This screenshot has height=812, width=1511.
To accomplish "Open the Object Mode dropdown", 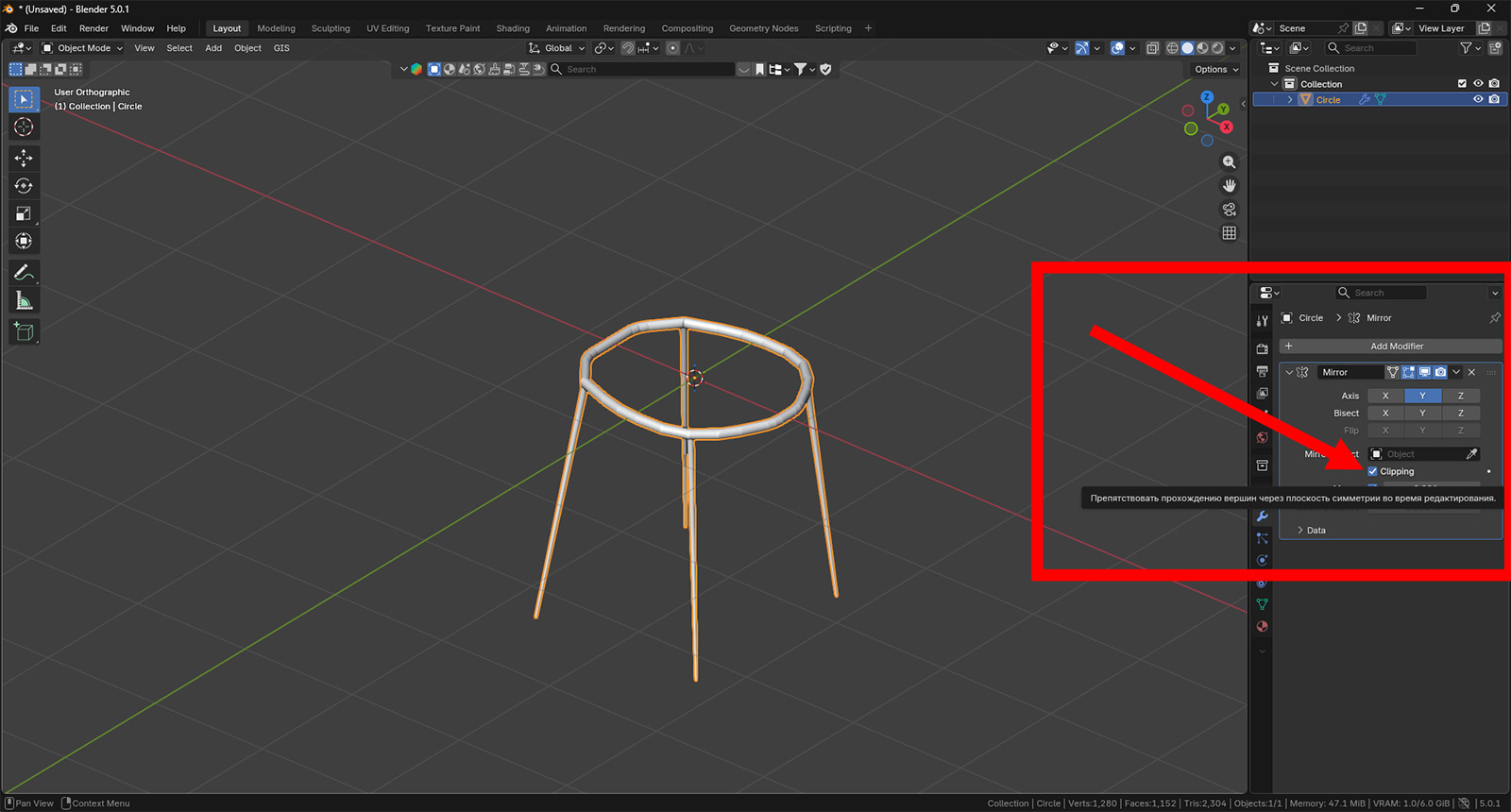I will coord(83,48).
